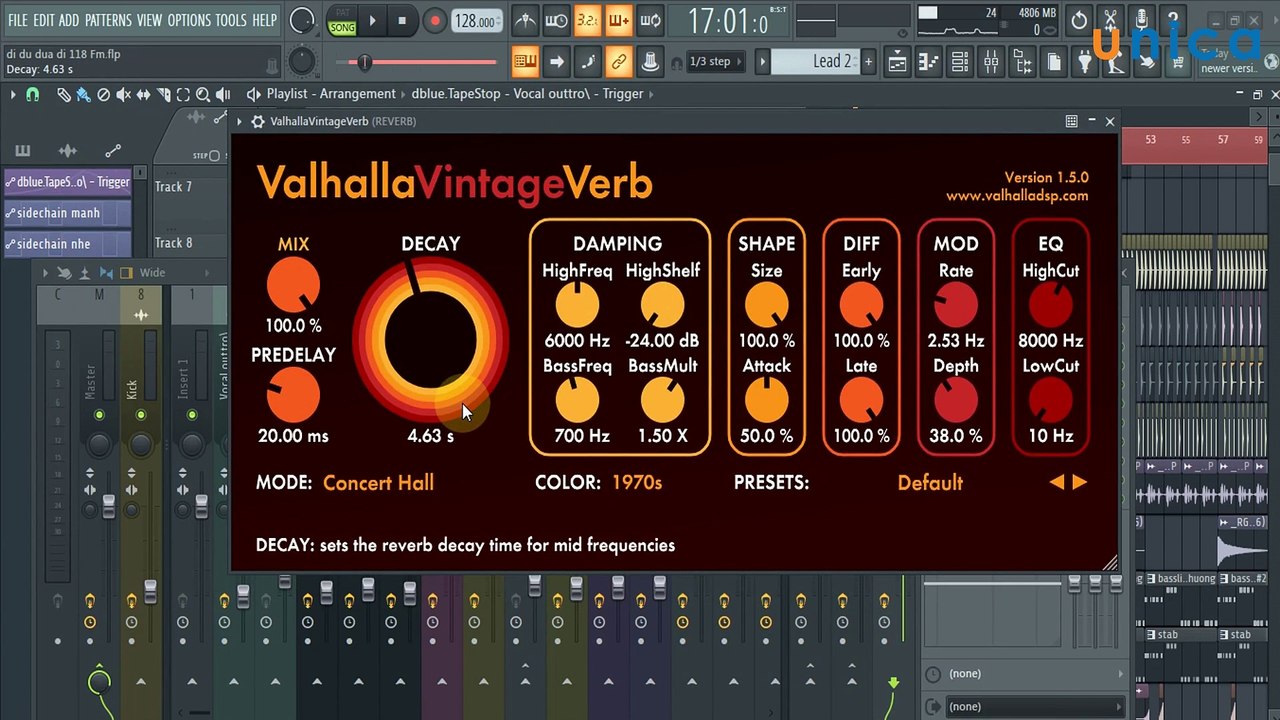1280x720 pixels.
Task: Select the playlist zoom tool
Action: pos(203,94)
